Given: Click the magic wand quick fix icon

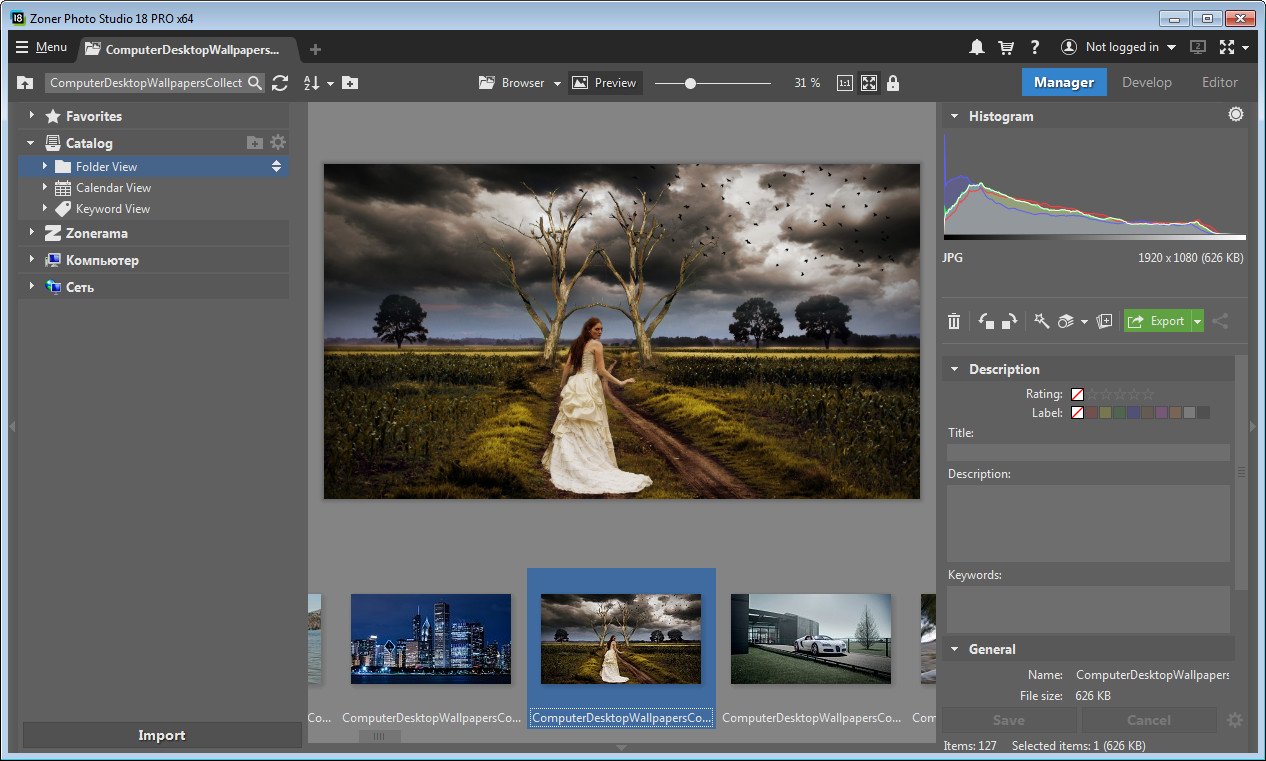Looking at the screenshot, I should [1041, 321].
